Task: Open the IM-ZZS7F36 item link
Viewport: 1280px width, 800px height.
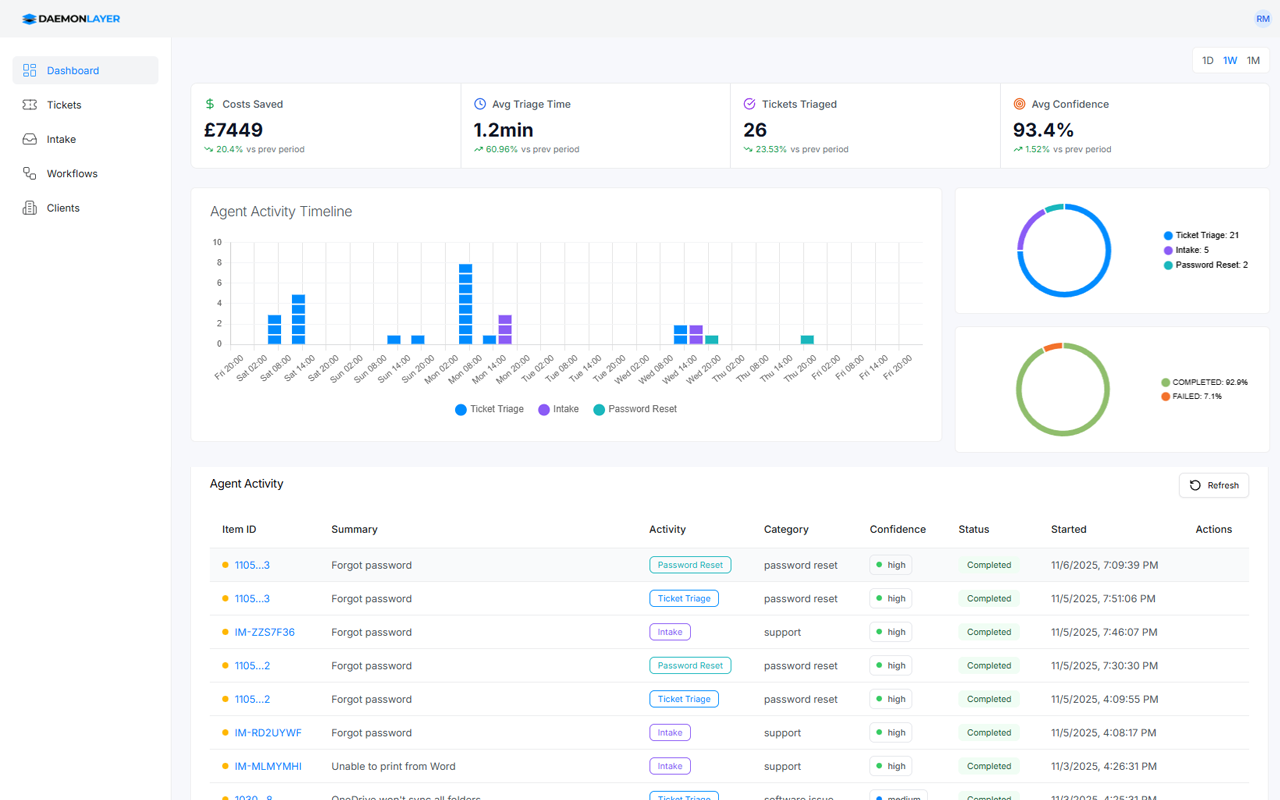Action: pyautogui.click(x=263, y=631)
